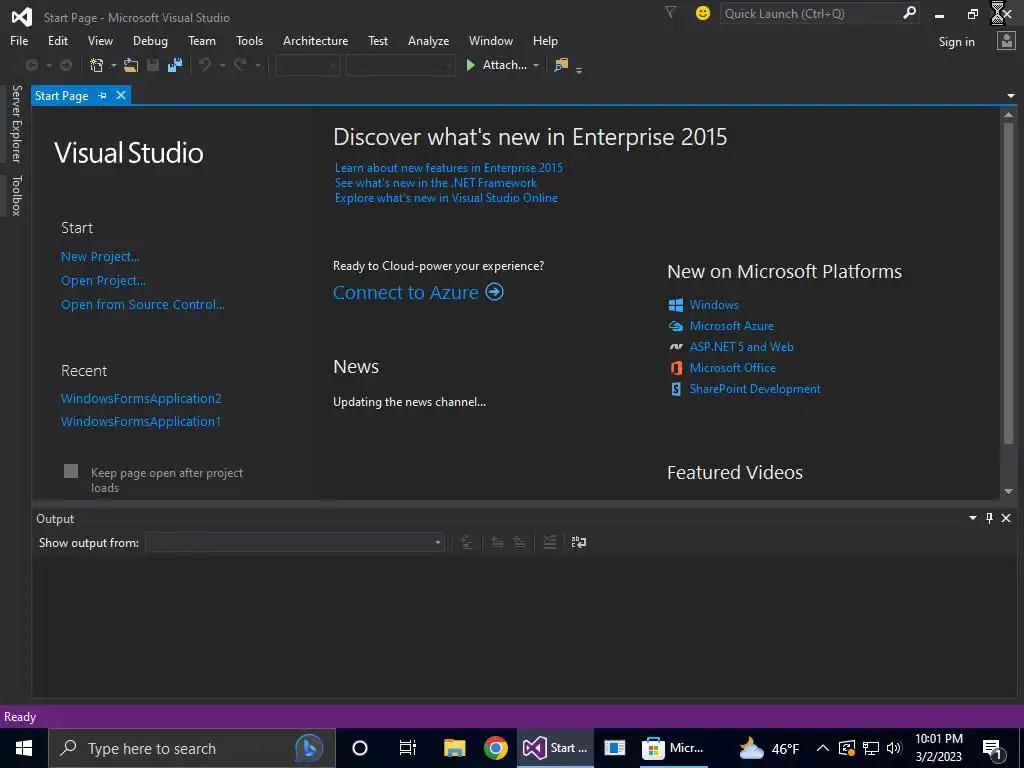The width and height of the screenshot is (1024, 768).
Task: Click Learn about new features in Enterprise 2015
Action: [x=449, y=168]
